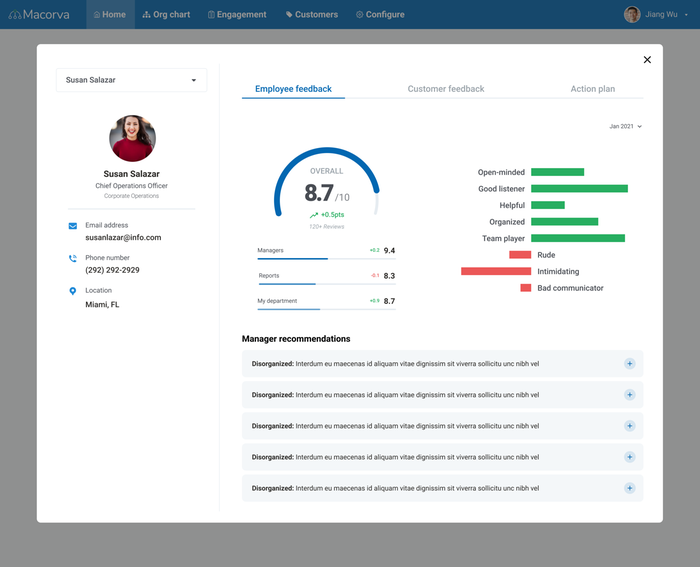Click the email envelope icon
700x567 pixels.
point(73,226)
